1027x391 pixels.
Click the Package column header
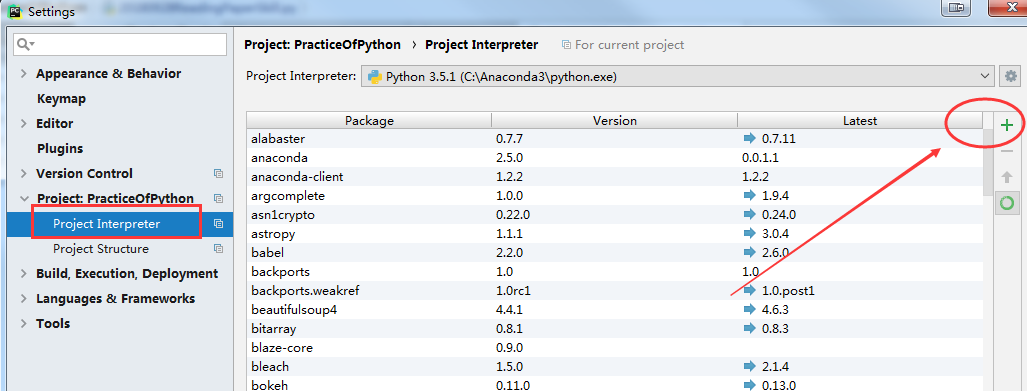pos(369,121)
